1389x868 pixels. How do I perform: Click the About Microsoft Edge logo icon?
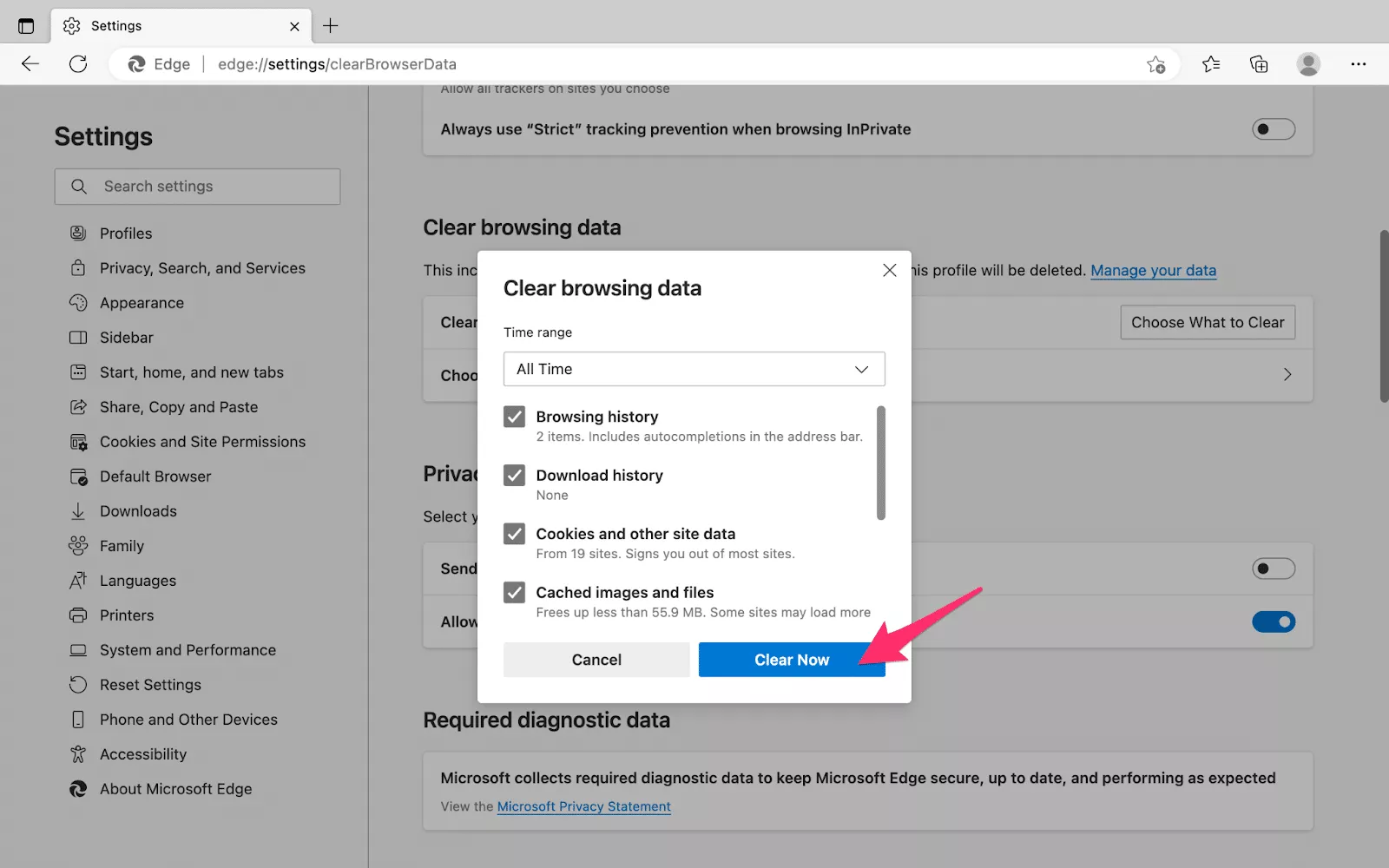pyautogui.click(x=78, y=788)
